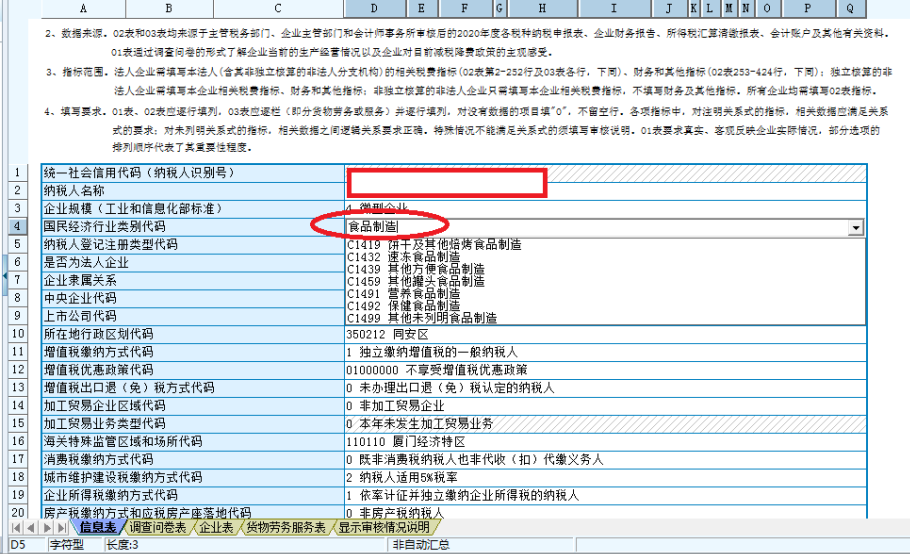Viewport: 910px width, 554px height.
Task: Switch to the 信息表 sheet tab
Action: point(98,527)
